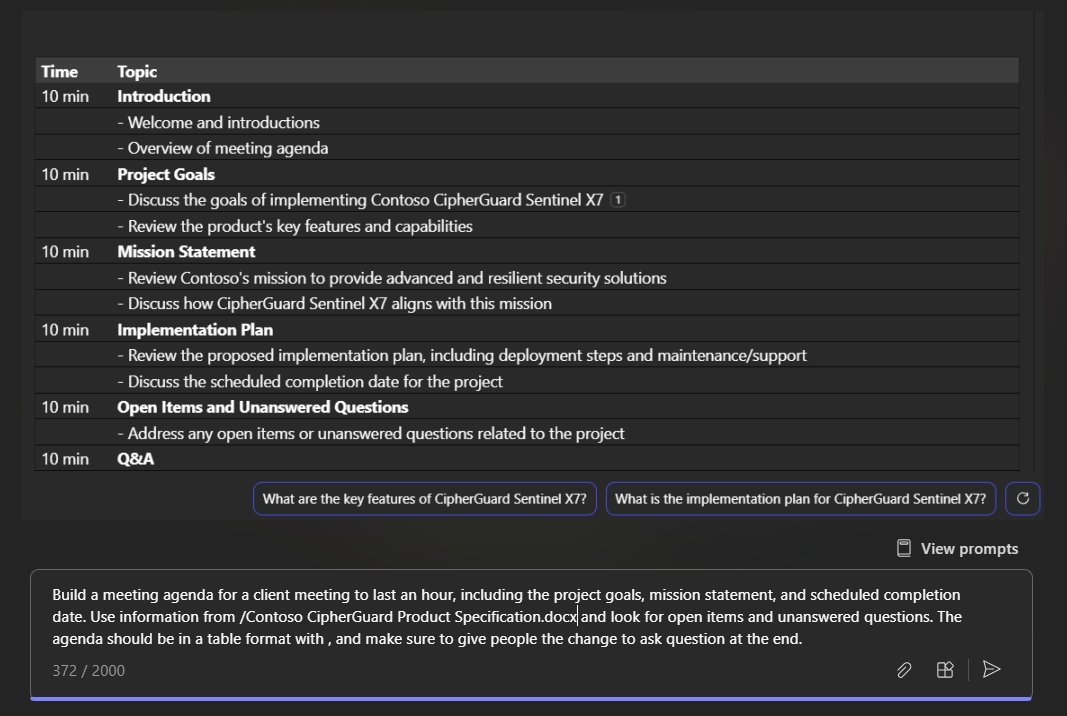Select prompt asking about the implementation plan
The width and height of the screenshot is (1067, 716).
[800, 498]
